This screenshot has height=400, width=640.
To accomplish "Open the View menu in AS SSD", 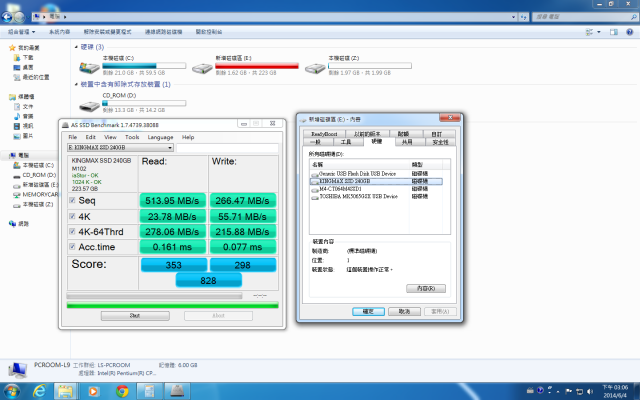I will (110, 137).
